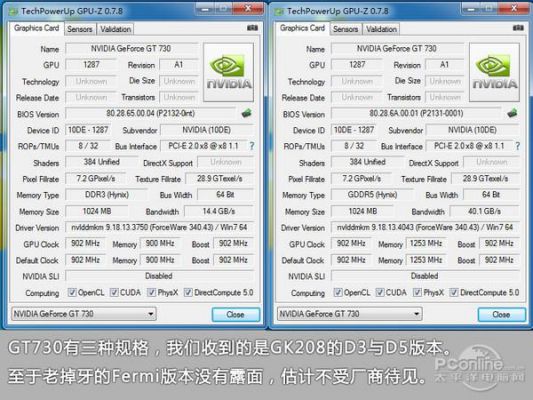Click Memory Size 1024 MB in left window
533x400 pixels.
pos(97,211)
